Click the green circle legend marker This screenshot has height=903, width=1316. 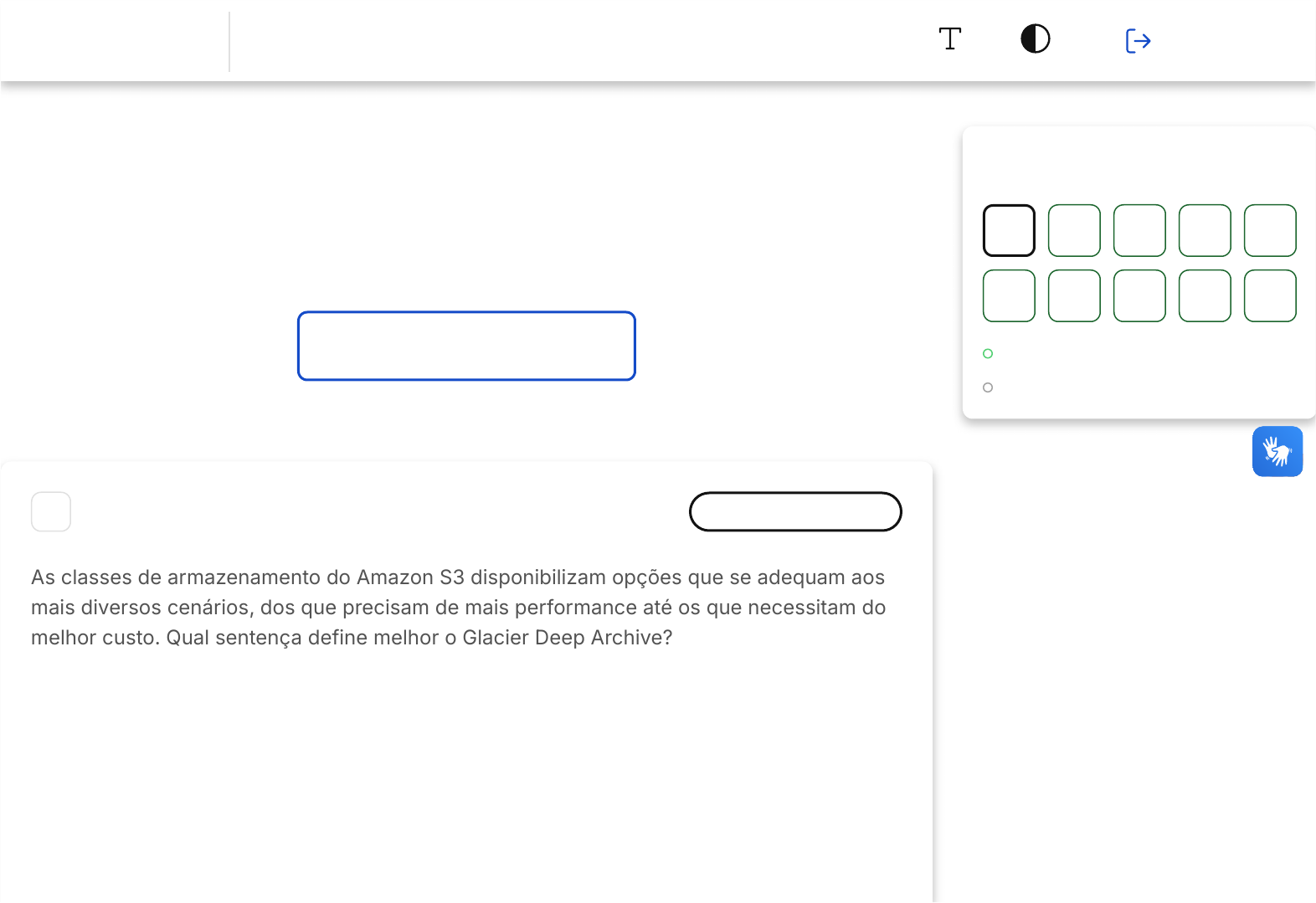coord(988,354)
